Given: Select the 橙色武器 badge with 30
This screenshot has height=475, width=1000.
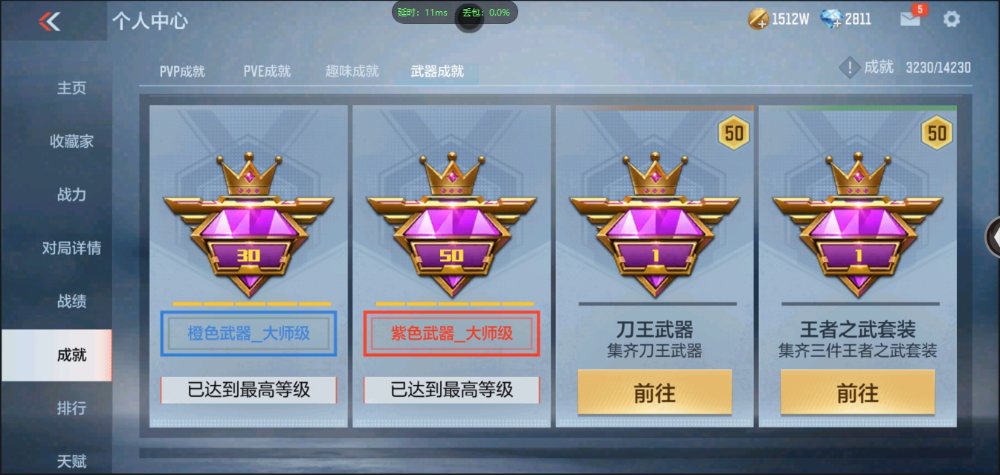Looking at the screenshot, I should (248, 224).
